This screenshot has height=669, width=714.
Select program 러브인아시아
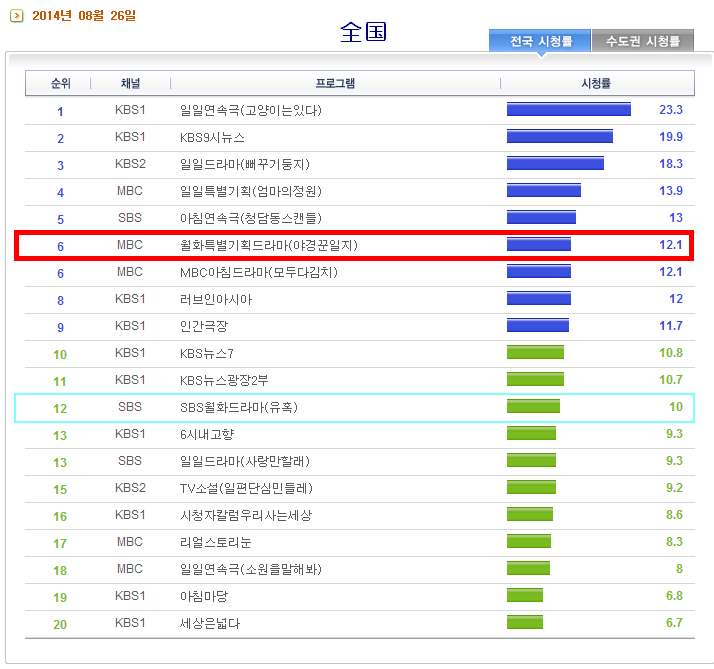coord(216,299)
